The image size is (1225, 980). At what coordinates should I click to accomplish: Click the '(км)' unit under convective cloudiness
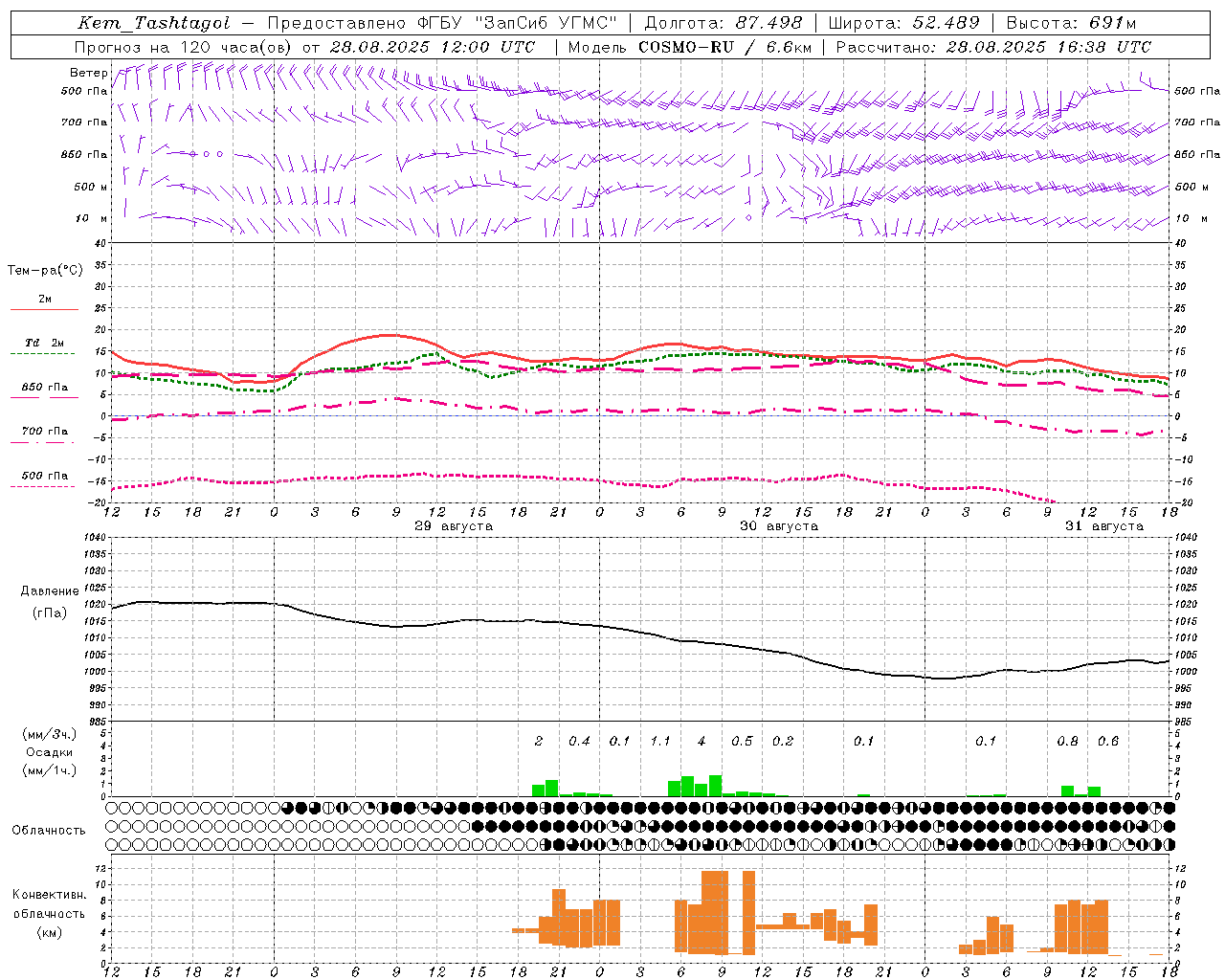point(50,932)
